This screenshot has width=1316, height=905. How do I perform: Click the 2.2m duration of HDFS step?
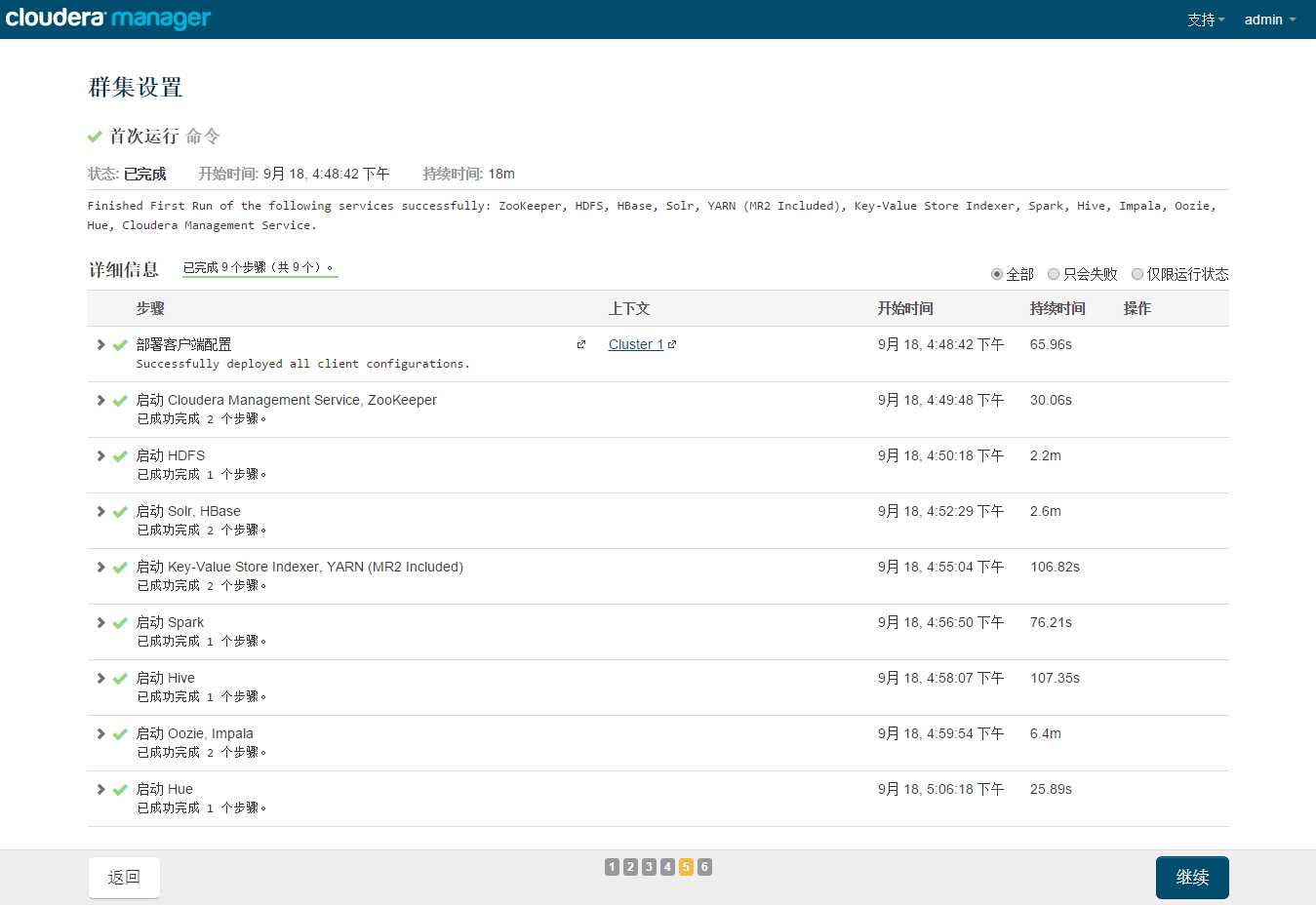pos(1045,455)
